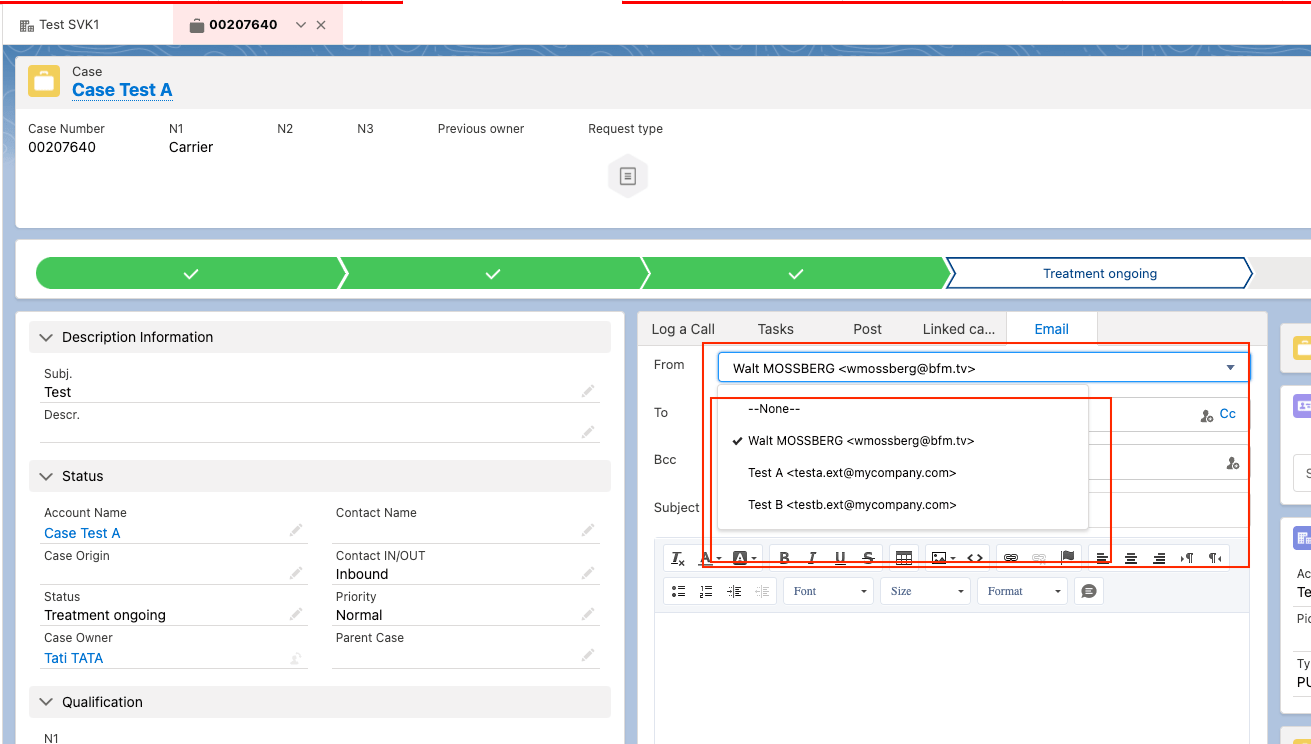This screenshot has width=1311, height=744.
Task: Click the contact lookup icon in Bcc field
Action: pos(1233,463)
